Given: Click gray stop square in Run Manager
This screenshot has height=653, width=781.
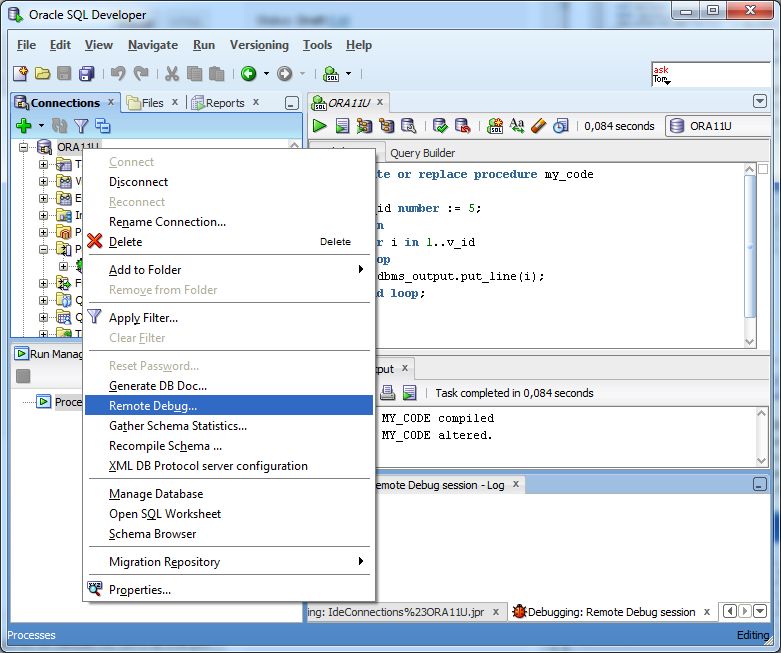Looking at the screenshot, I should click(x=23, y=376).
